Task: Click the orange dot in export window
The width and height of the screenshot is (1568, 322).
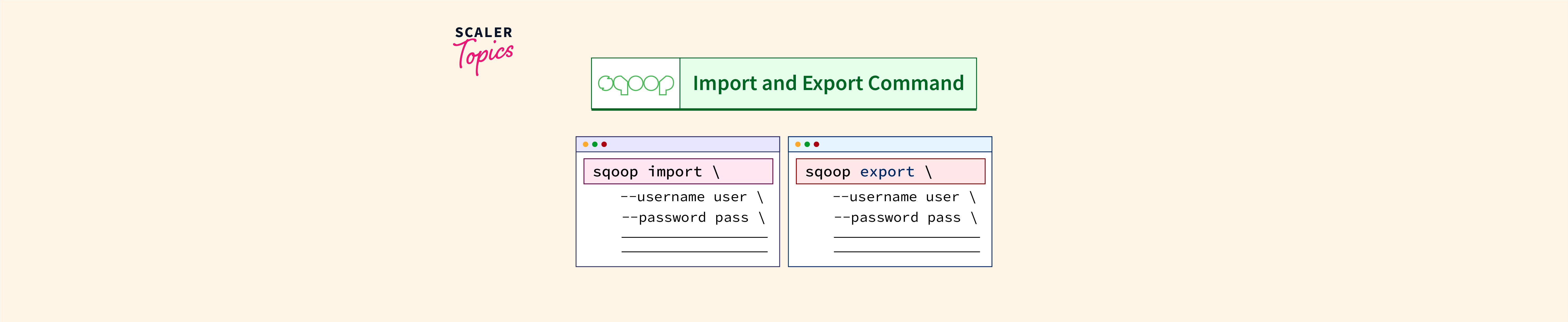Action: 798,145
